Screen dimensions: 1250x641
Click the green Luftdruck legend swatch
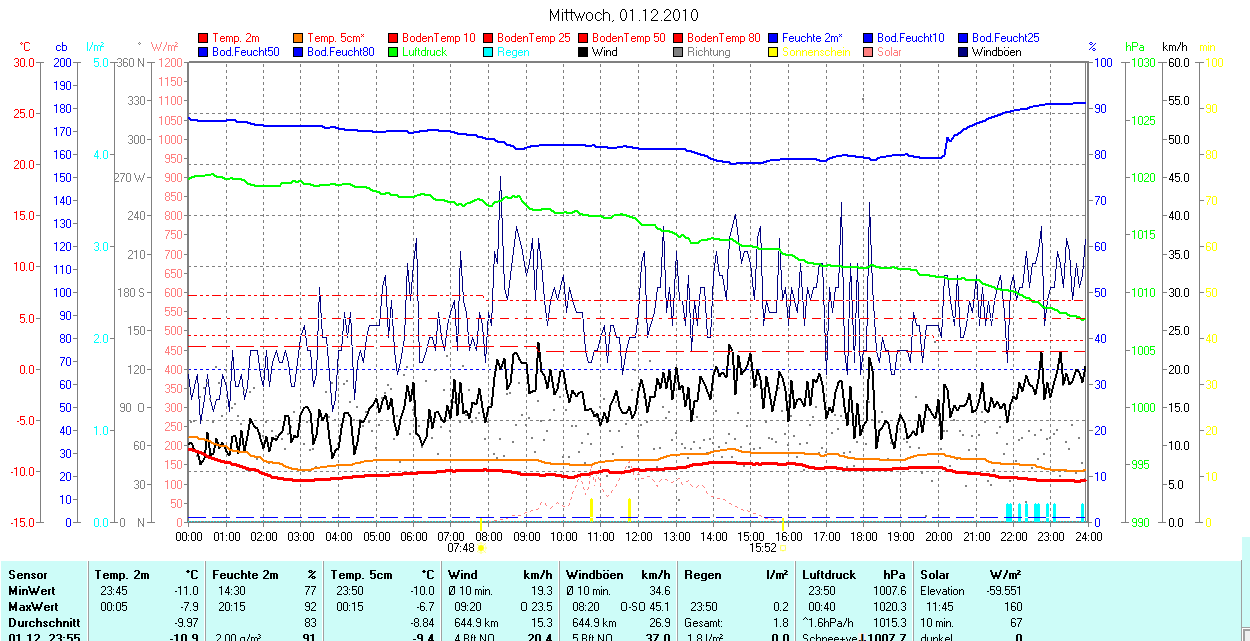(393, 52)
